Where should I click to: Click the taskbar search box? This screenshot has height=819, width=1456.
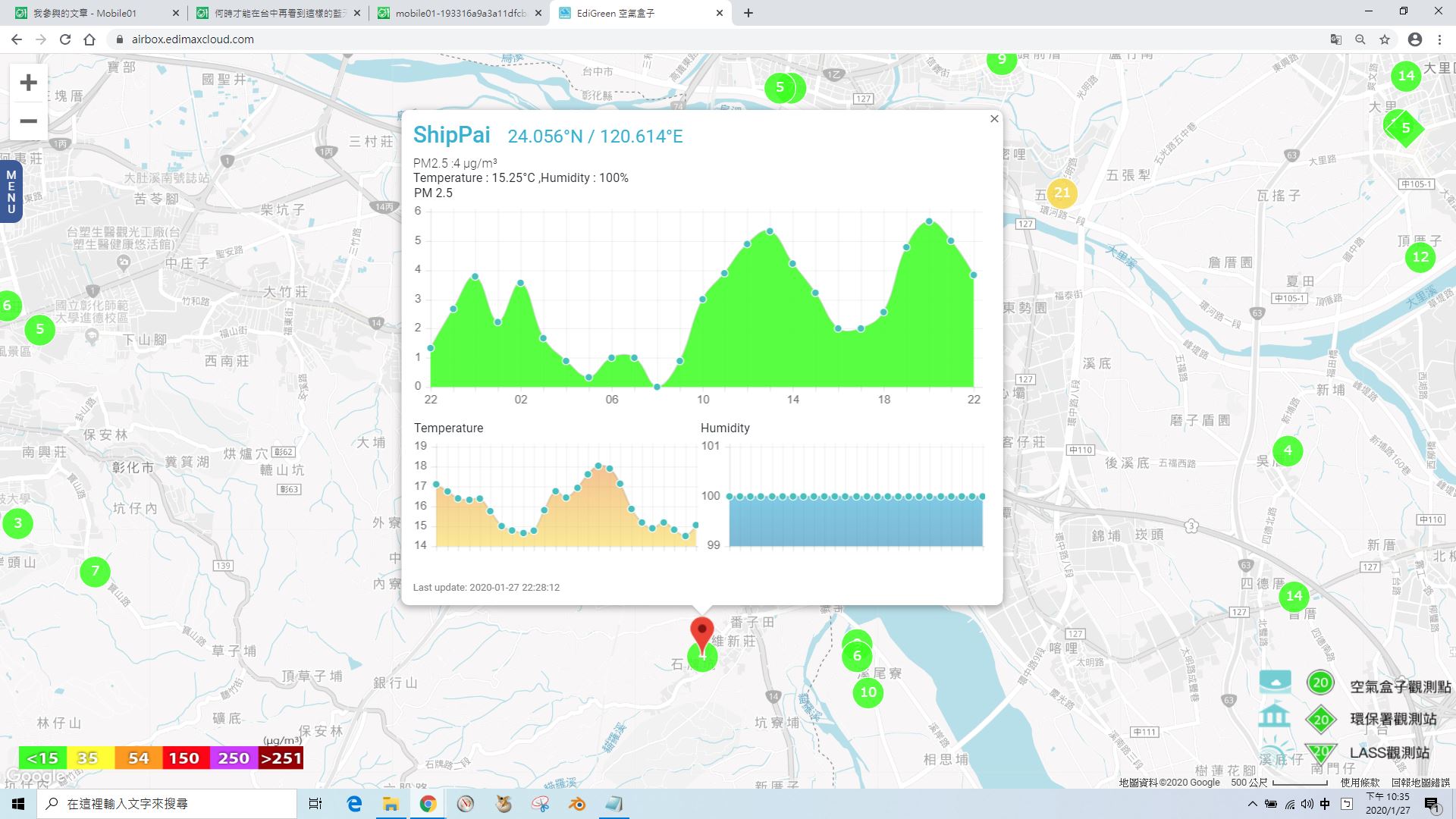click(x=167, y=804)
